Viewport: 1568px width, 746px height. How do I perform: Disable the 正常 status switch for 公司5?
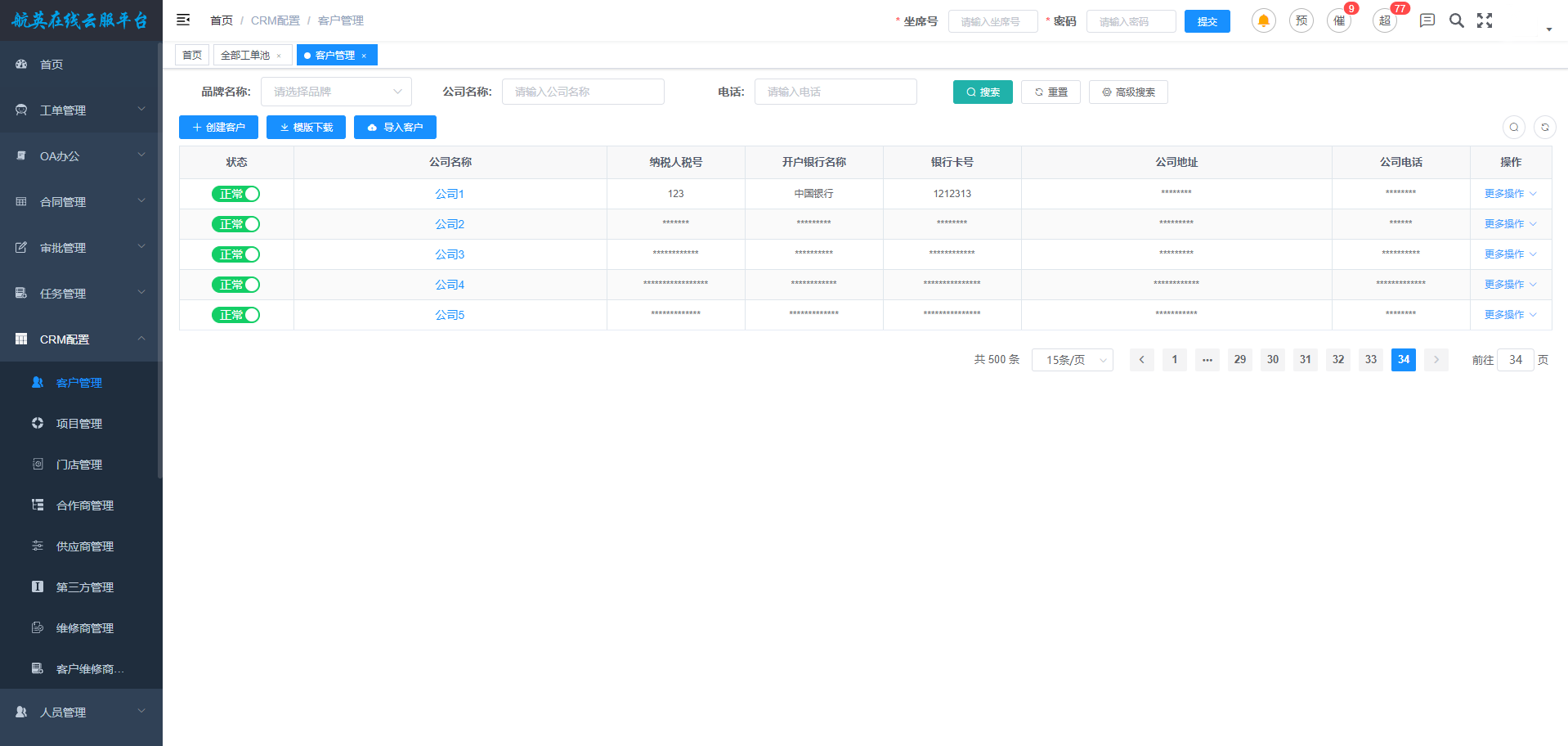[x=235, y=315]
